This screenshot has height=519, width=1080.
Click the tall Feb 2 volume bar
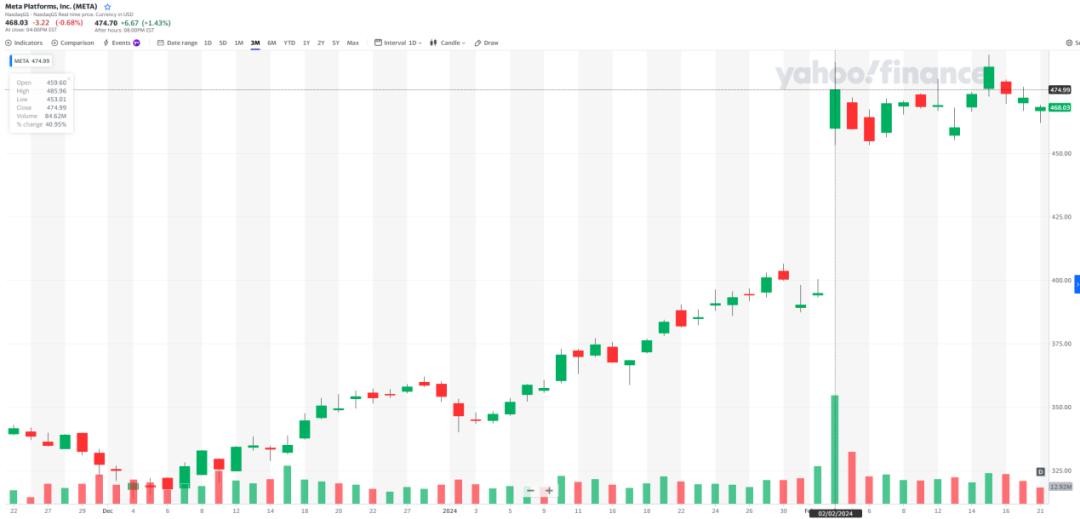[834, 450]
